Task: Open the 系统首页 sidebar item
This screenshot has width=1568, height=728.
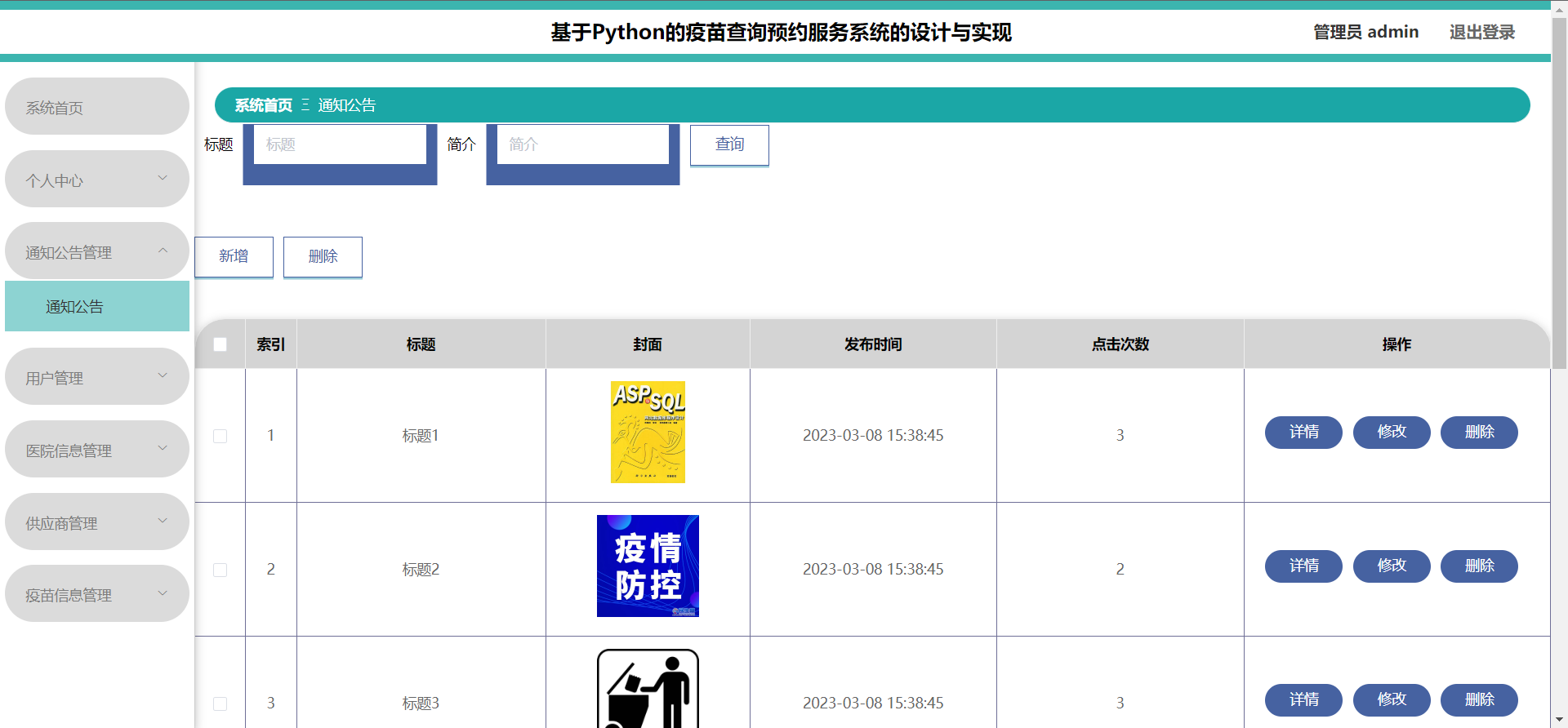Action: click(96, 107)
